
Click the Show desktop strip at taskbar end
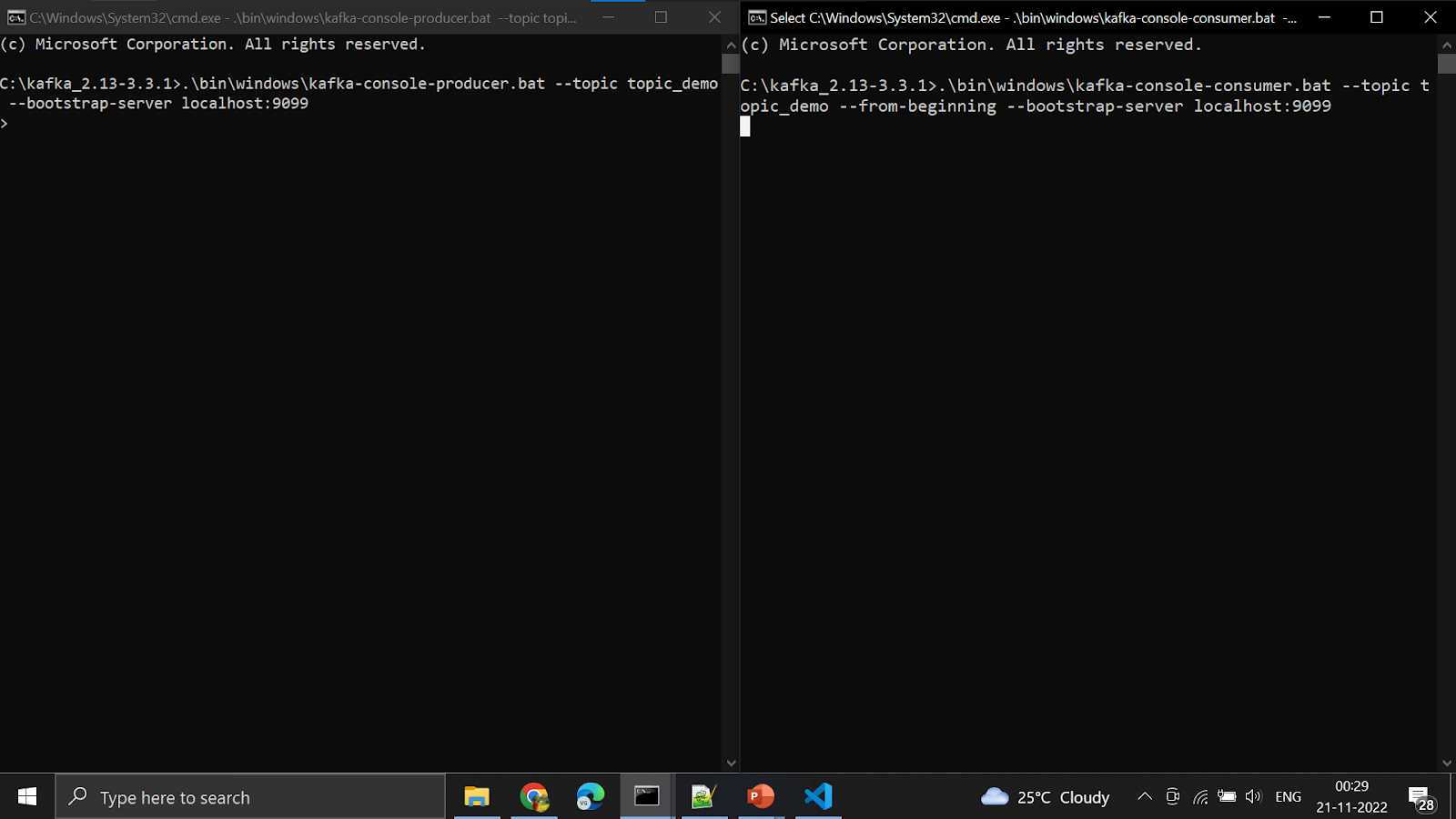[x=1453, y=797]
